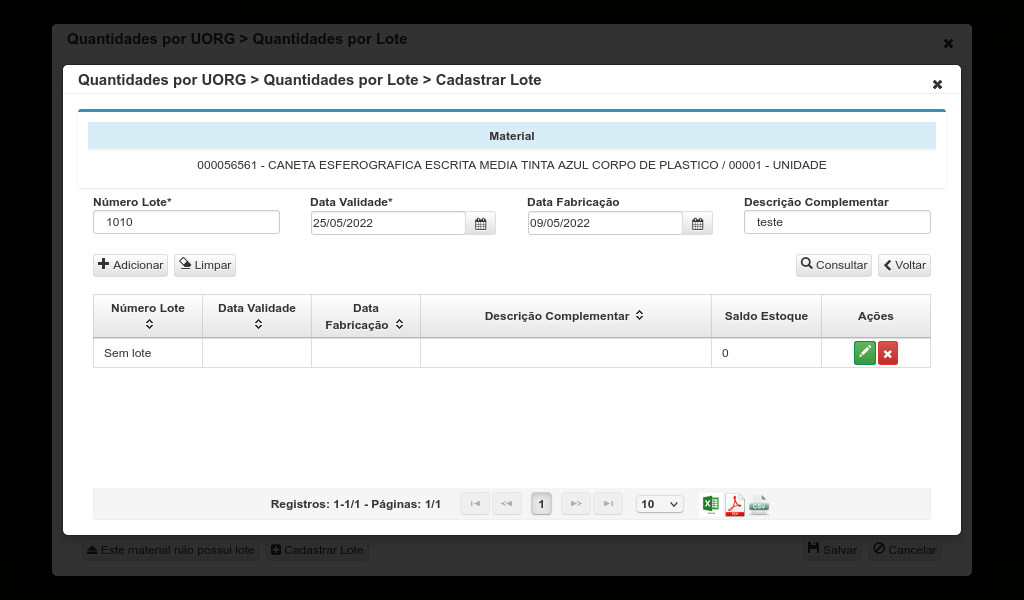Viewport: 1024px width, 600px height.
Task: Export table to Excel
Action: tap(711, 504)
